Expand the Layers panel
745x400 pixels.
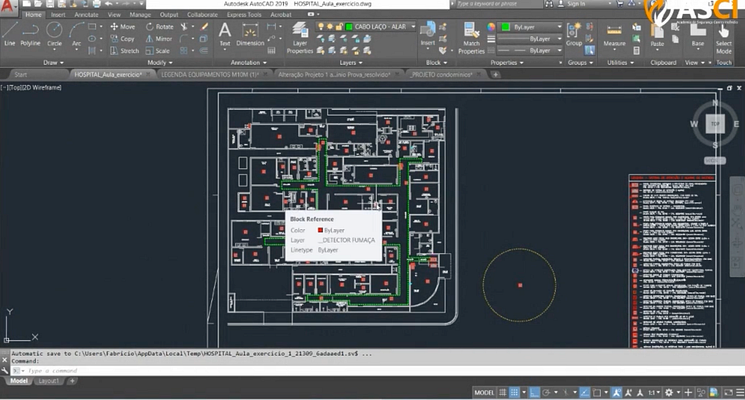tap(351, 63)
